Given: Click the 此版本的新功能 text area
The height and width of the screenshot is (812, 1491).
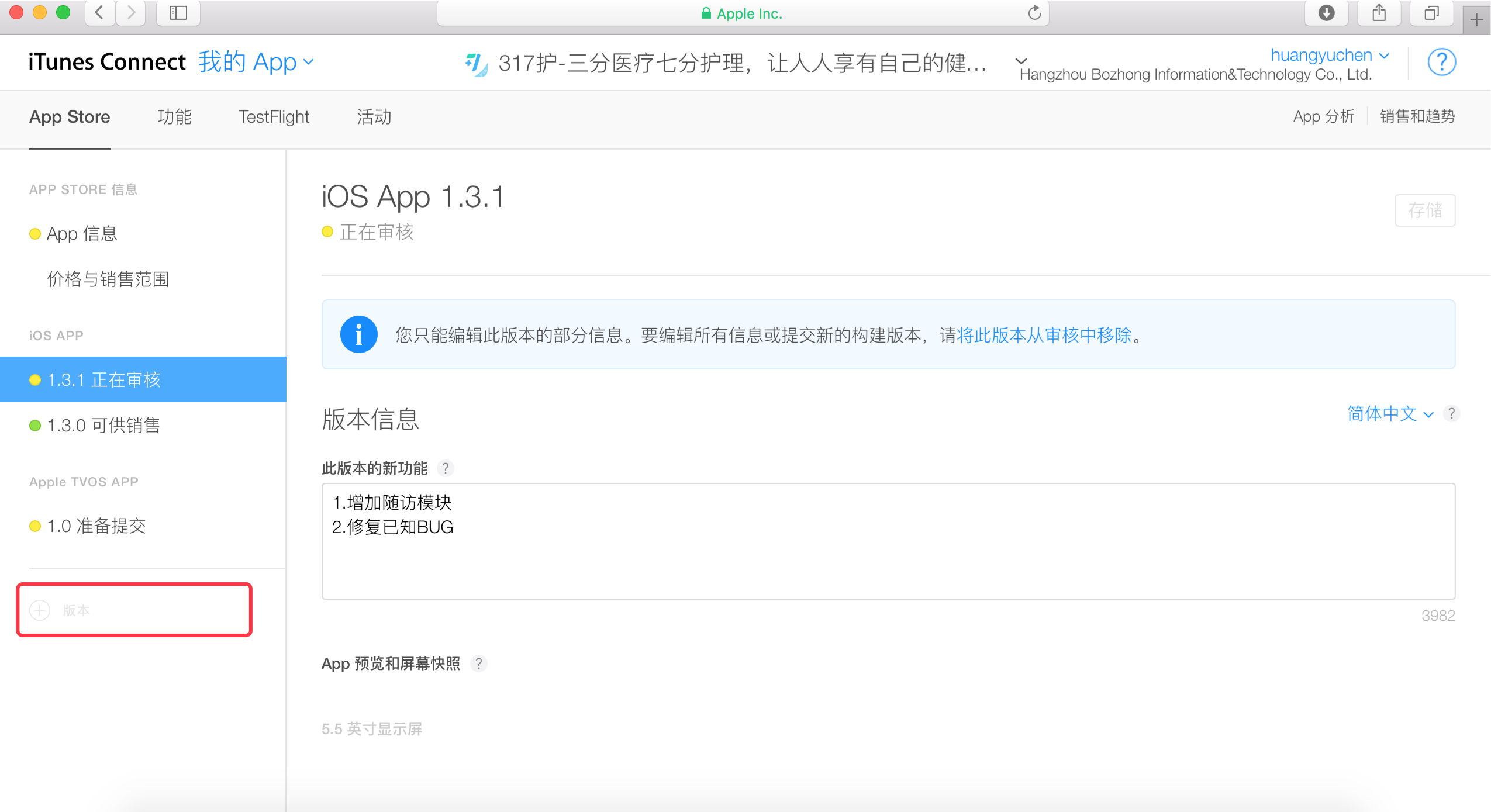Looking at the screenshot, I should (888, 541).
